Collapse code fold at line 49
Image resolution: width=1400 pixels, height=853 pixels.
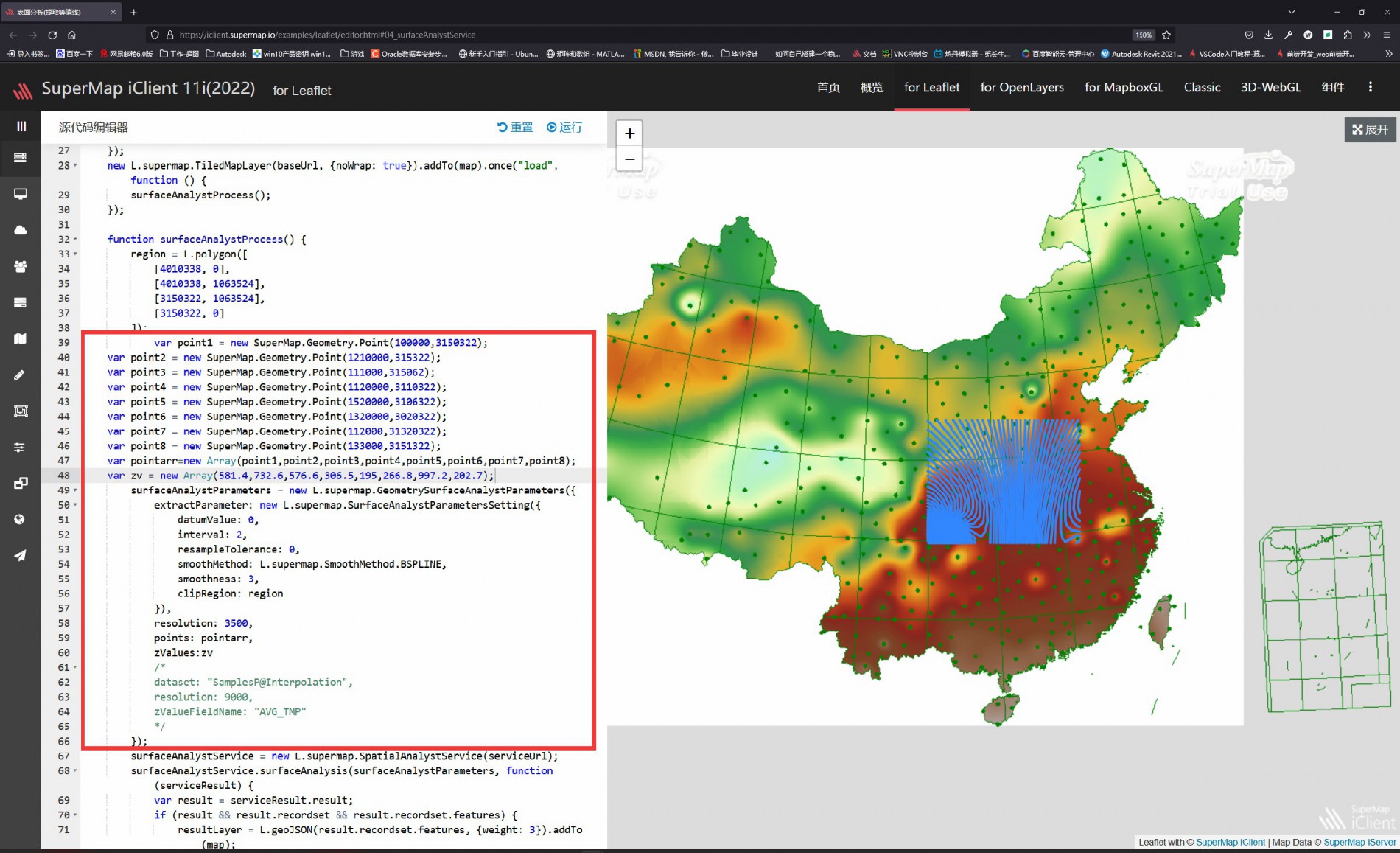(x=74, y=490)
